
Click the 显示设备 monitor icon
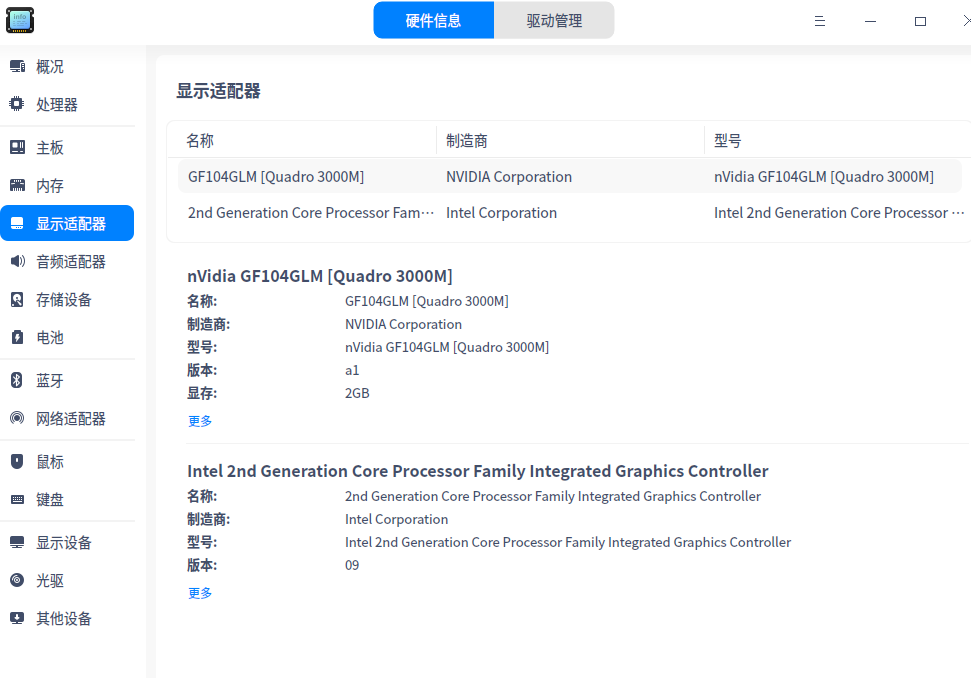(x=17, y=542)
